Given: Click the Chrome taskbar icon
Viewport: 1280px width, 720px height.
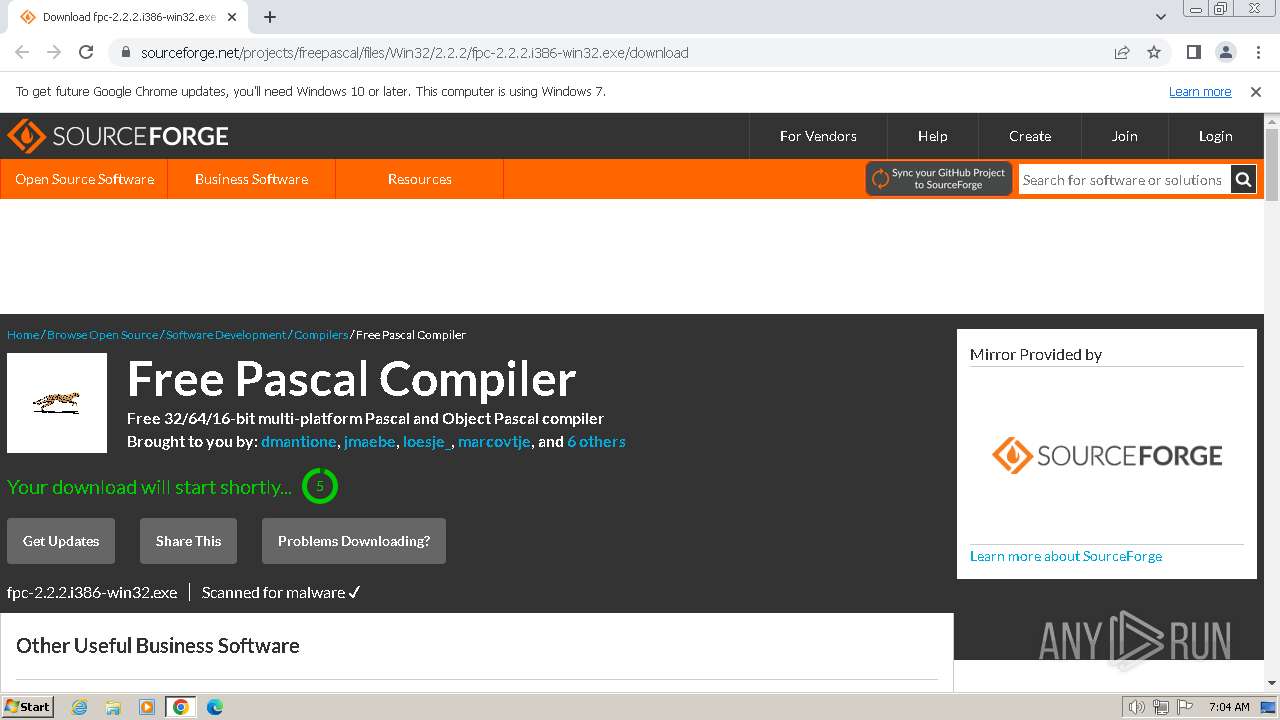Looking at the screenshot, I should pyautogui.click(x=181, y=707).
